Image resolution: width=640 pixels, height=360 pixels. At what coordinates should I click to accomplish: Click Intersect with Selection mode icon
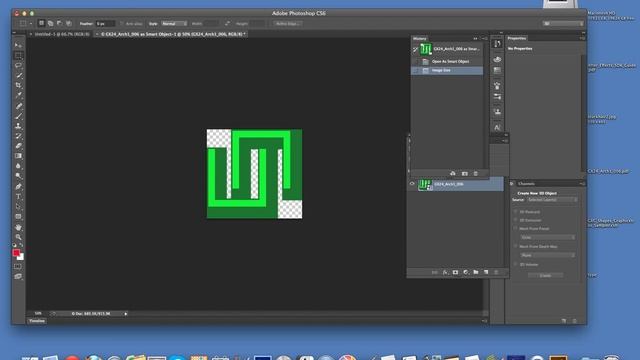pos(69,23)
